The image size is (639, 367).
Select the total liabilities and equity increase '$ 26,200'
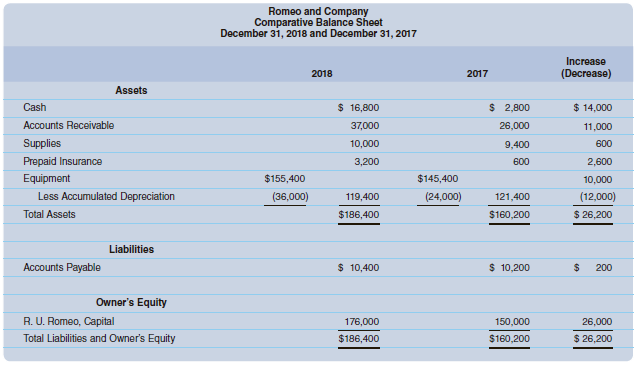pos(593,339)
